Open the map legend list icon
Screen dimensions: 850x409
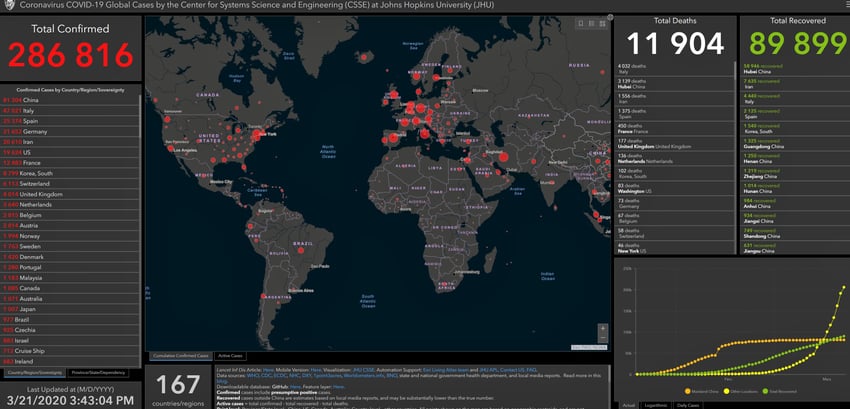589,24
